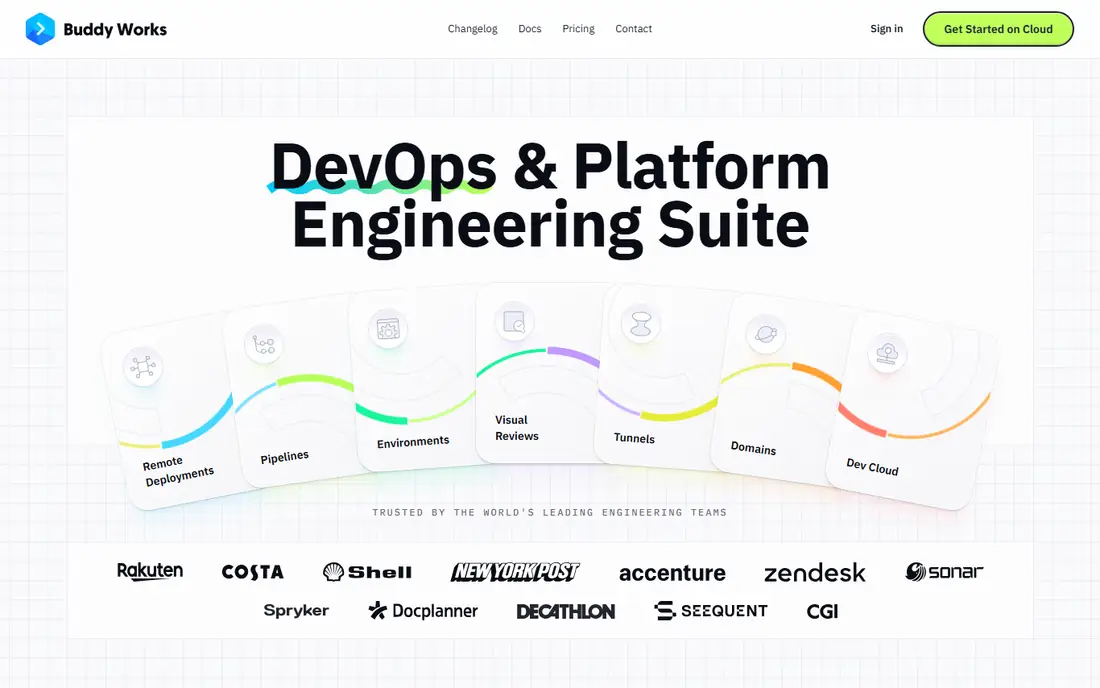Click the Sonar logo
This screenshot has height=688, width=1100.
pos(944,572)
